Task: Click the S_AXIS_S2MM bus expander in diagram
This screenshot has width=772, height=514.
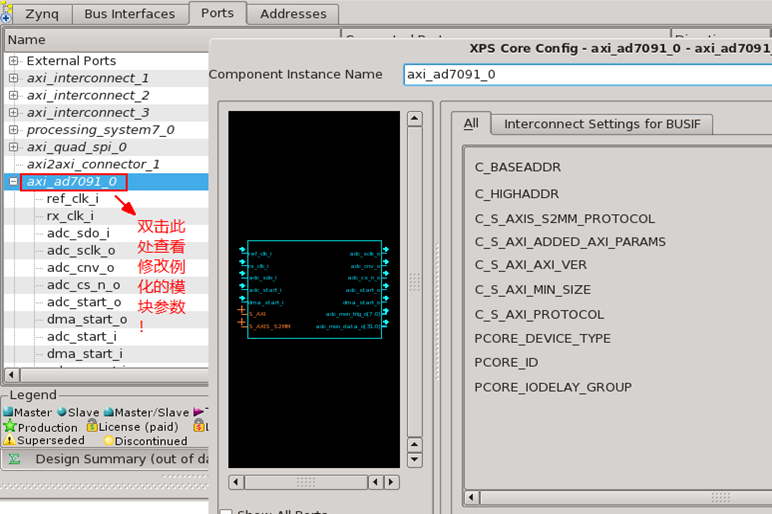Action: point(242,322)
